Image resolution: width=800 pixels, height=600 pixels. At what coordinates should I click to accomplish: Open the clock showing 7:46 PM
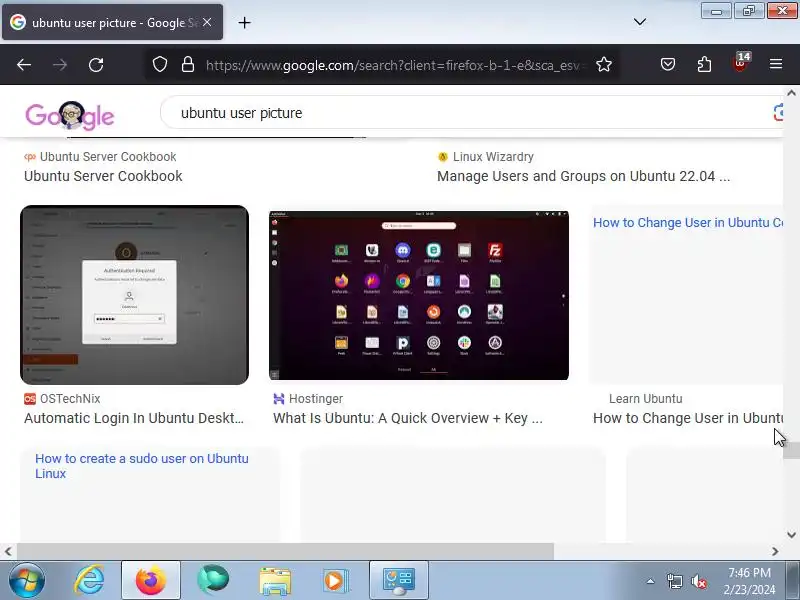point(749,581)
